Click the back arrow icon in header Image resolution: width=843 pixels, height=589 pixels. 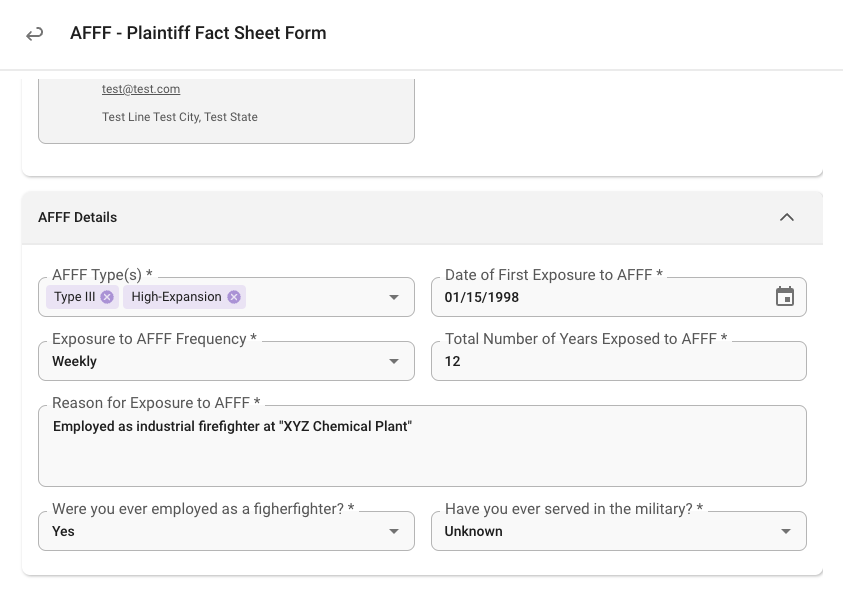click(34, 34)
